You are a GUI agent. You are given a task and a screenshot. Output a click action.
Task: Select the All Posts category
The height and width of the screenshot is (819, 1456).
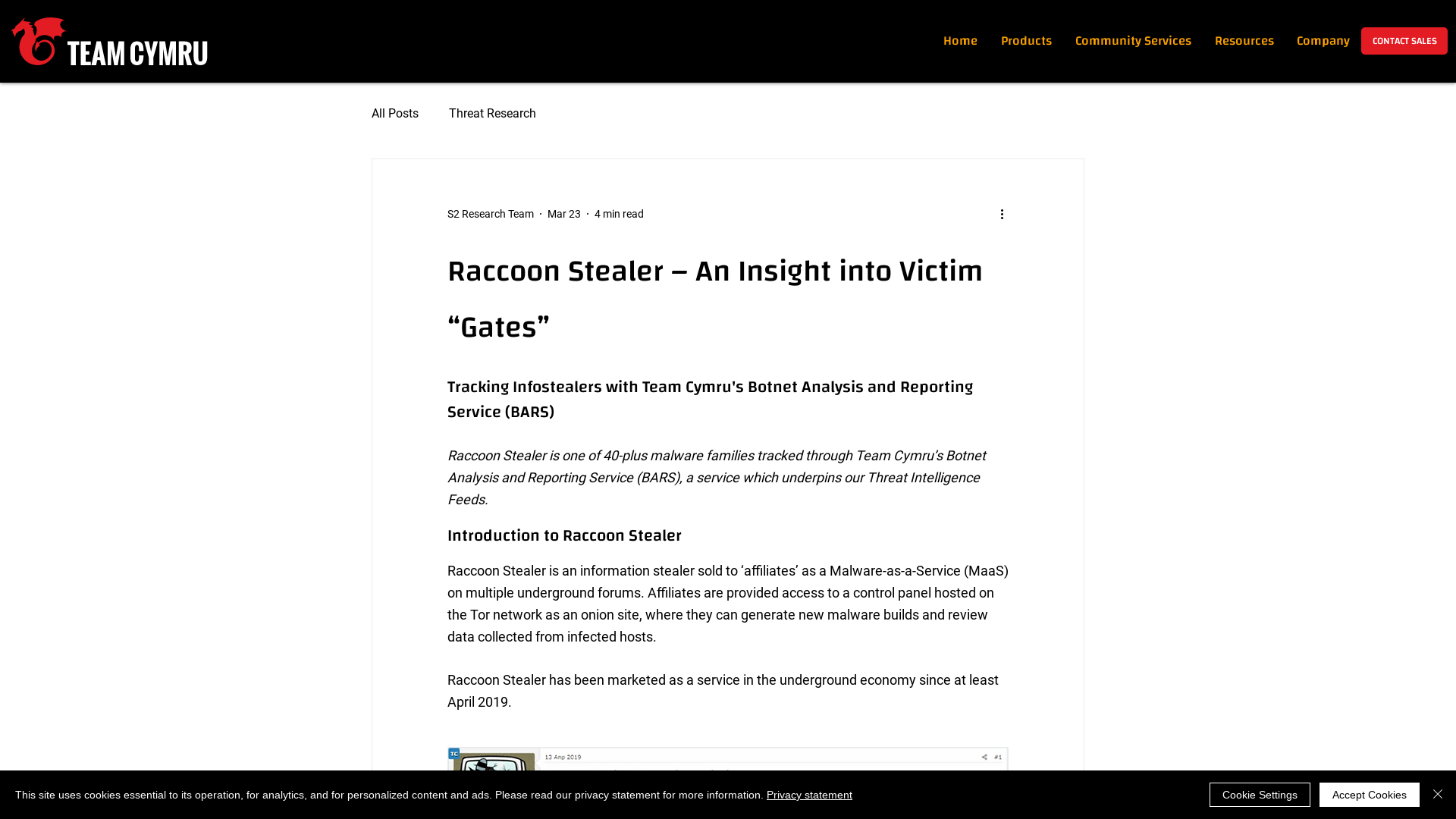coord(395,114)
